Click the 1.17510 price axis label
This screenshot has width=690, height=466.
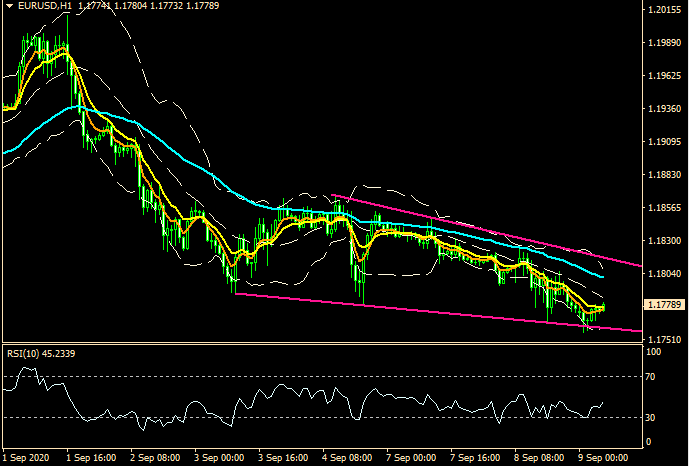pos(662,340)
